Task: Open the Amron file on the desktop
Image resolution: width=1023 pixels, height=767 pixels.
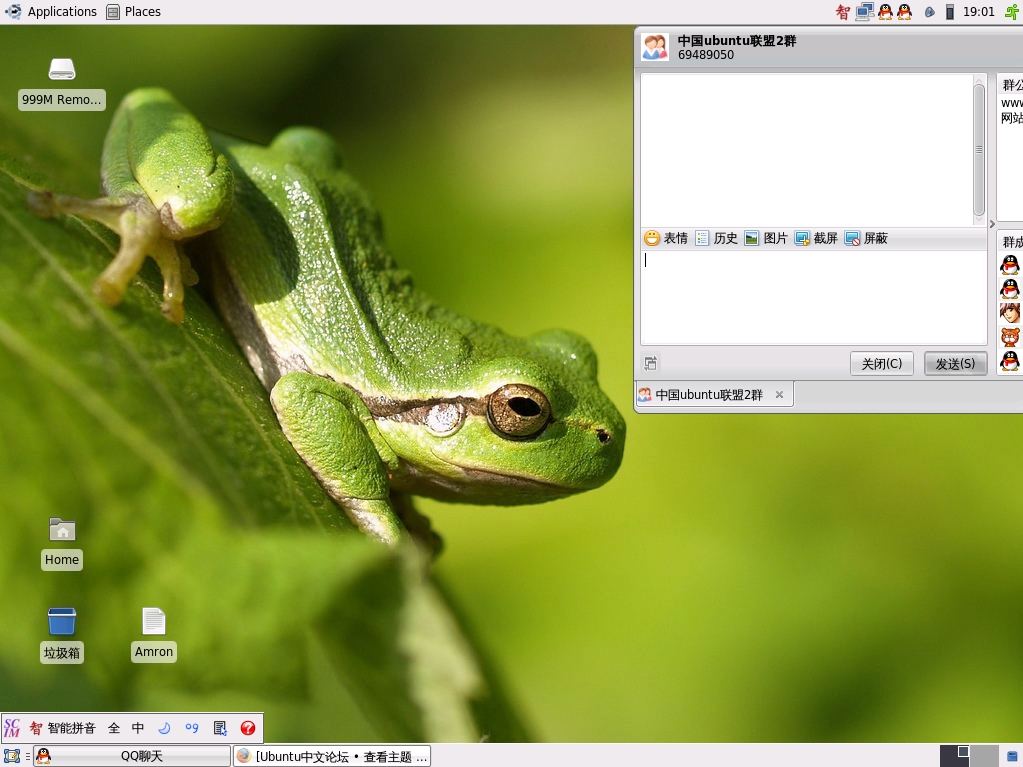Action: [x=154, y=635]
